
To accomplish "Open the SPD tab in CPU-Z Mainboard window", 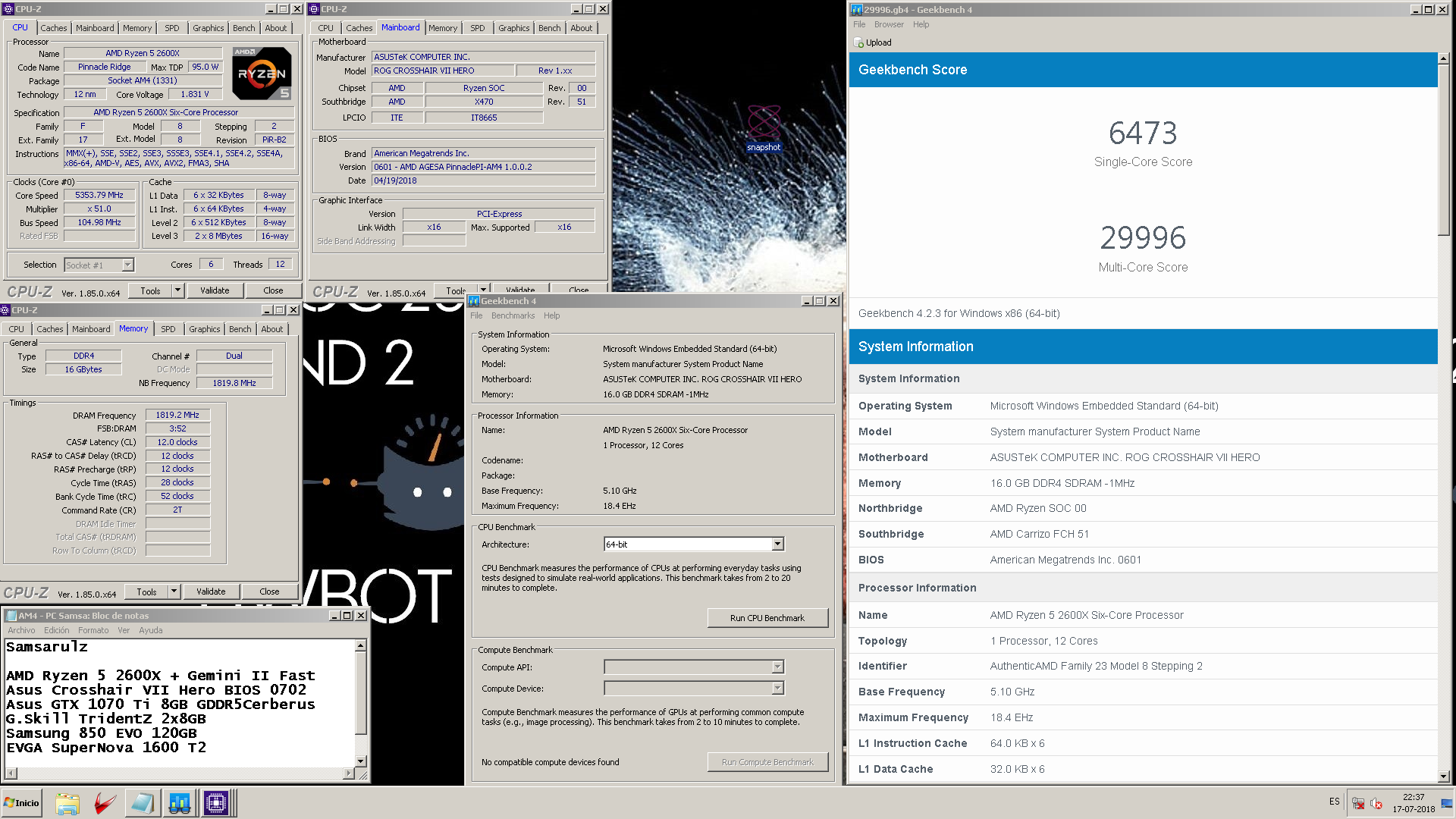I will 477,28.
